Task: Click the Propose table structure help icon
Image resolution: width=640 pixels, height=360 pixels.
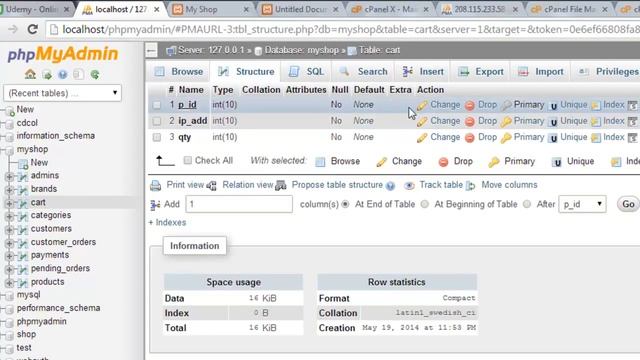Action: tap(391, 186)
